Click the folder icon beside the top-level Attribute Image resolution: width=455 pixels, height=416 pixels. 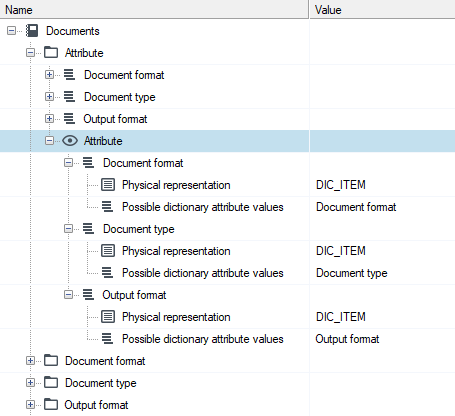pos(51,53)
